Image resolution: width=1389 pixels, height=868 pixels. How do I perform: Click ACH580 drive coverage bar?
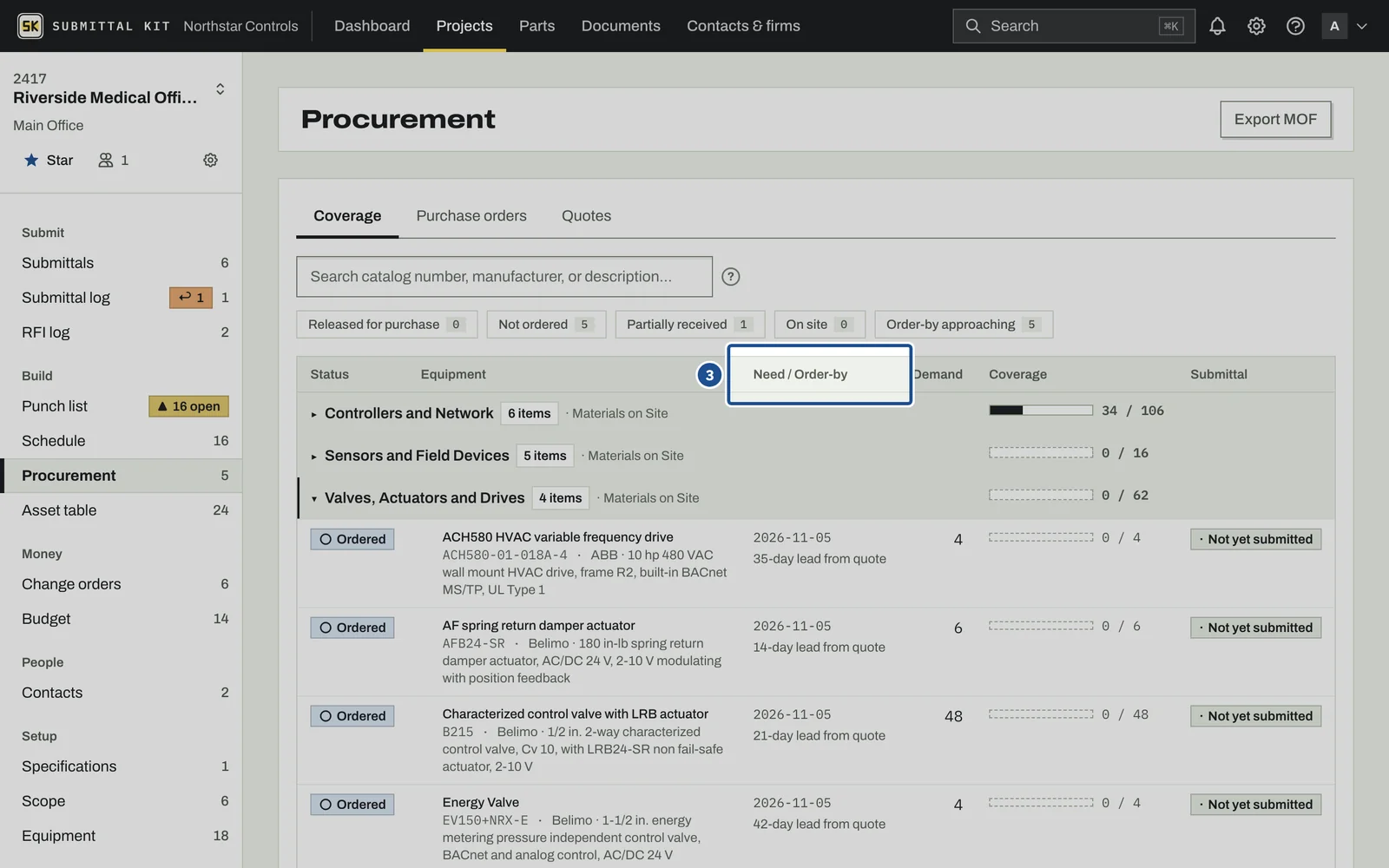coord(1041,538)
